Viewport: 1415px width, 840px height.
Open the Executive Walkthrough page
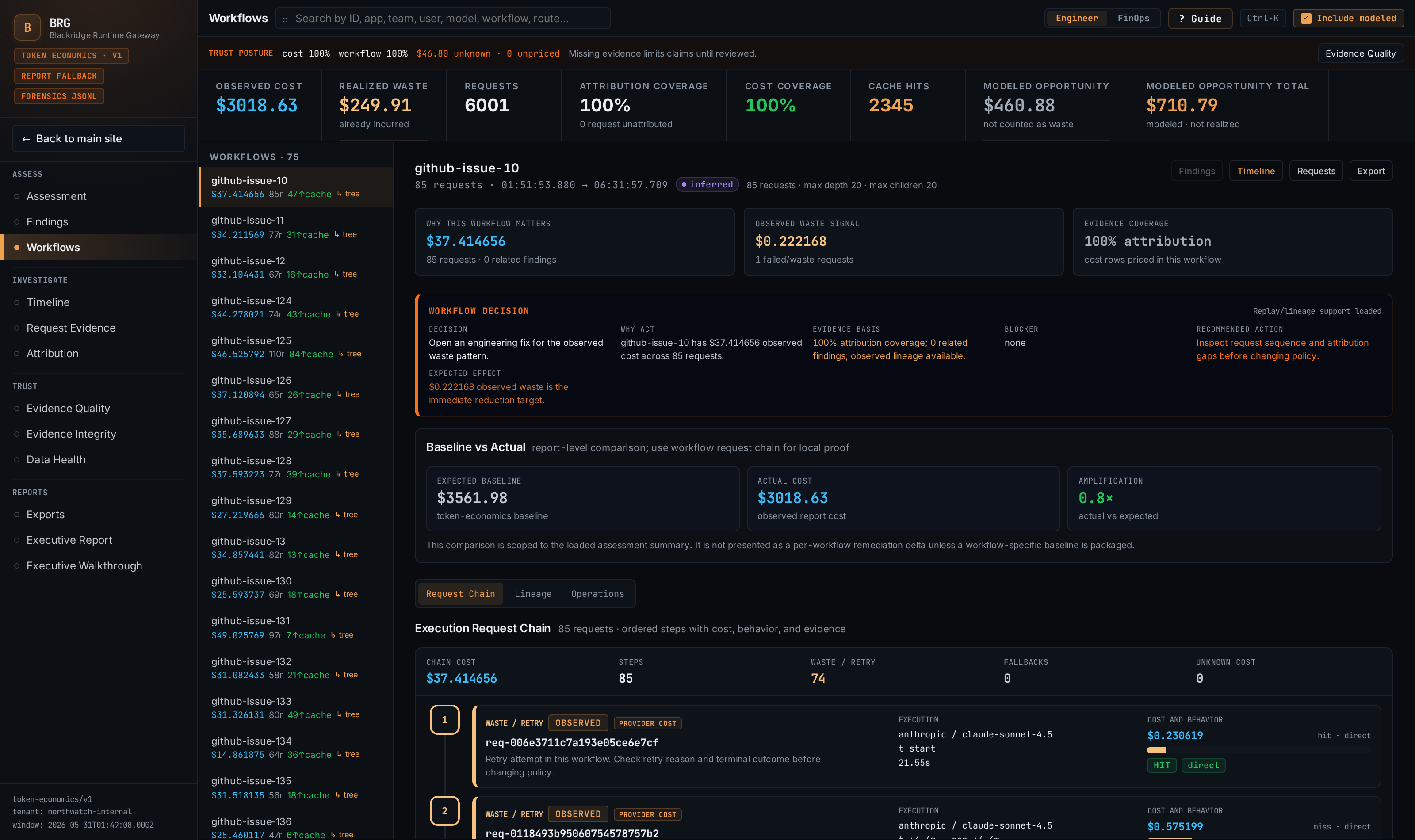click(99, 565)
